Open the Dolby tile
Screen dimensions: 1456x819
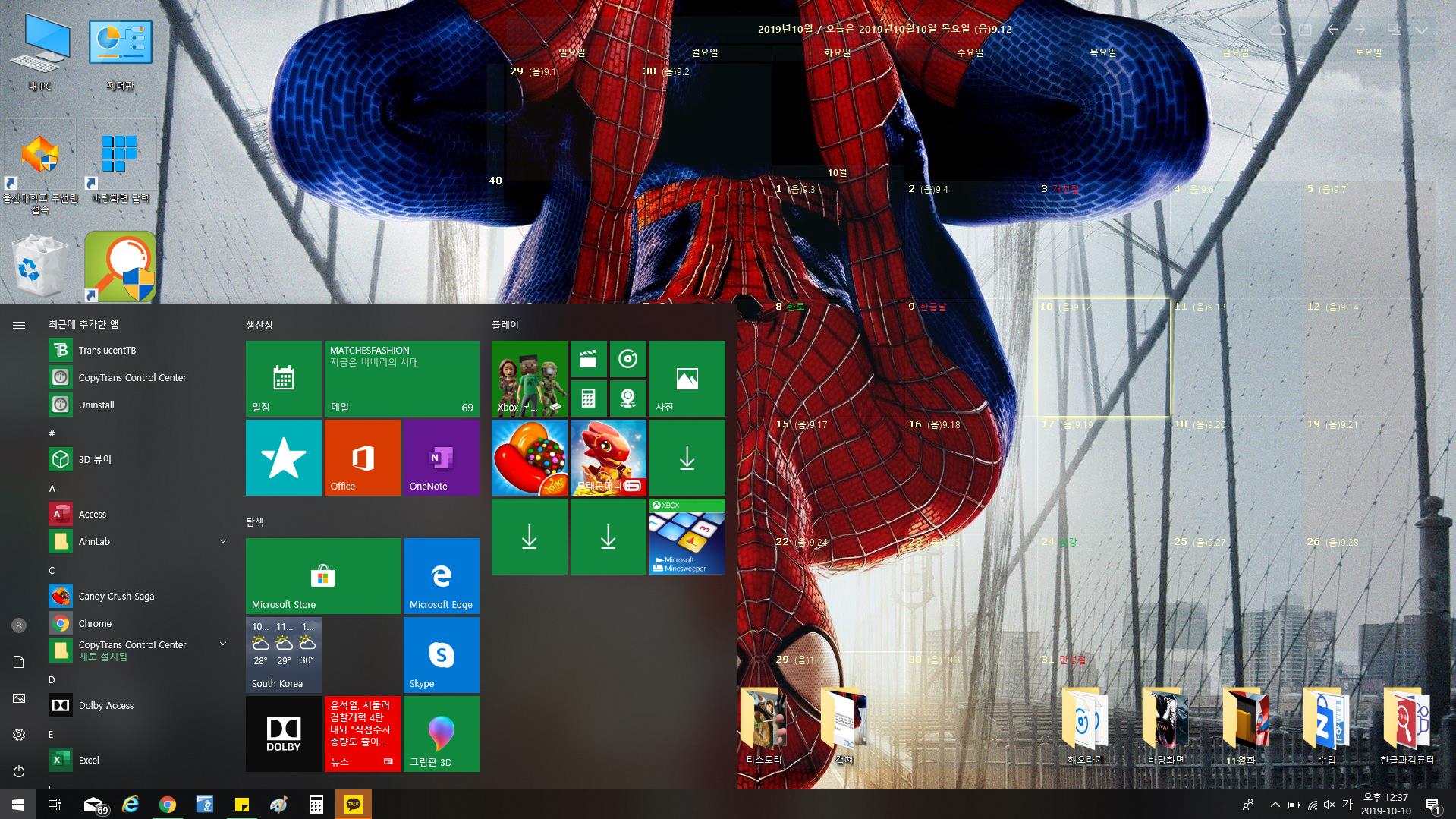[x=284, y=734]
